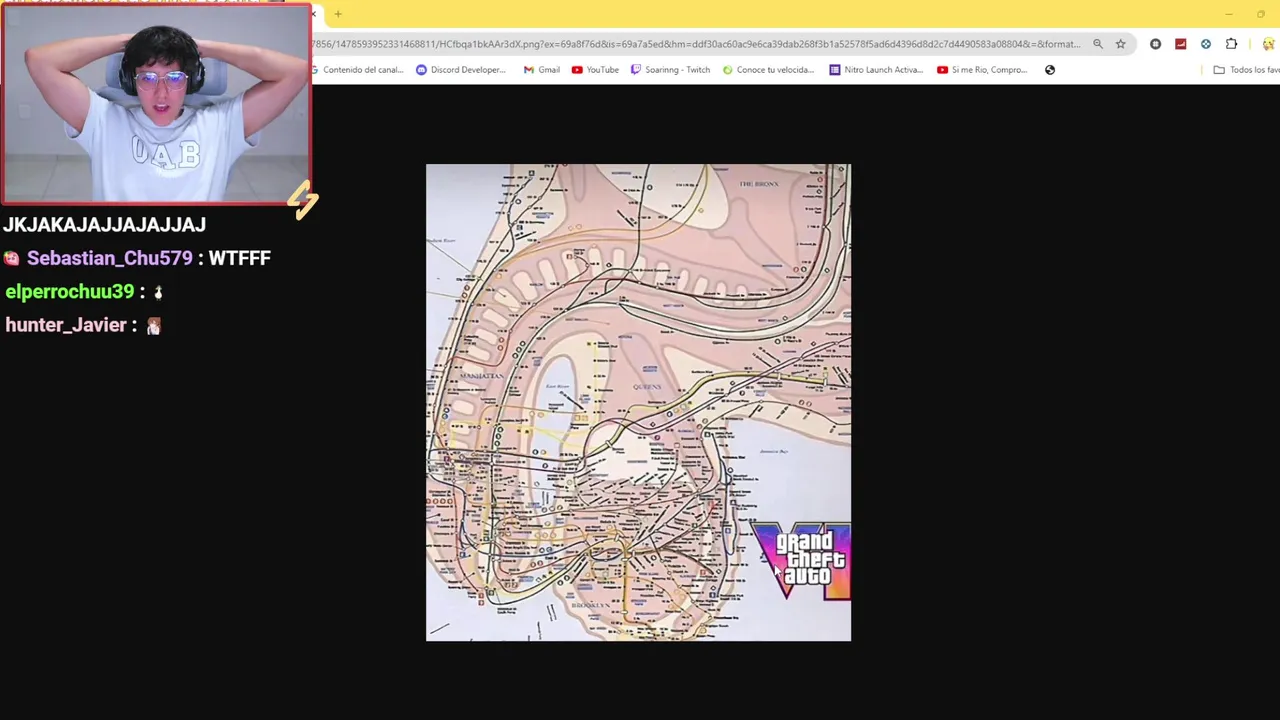This screenshot has width=1280, height=720.
Task: Click the Grand Theft Auto VI logo
Action: (803, 561)
